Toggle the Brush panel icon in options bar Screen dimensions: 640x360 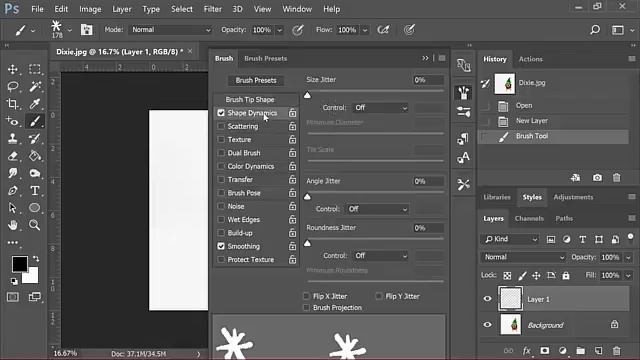click(86, 30)
